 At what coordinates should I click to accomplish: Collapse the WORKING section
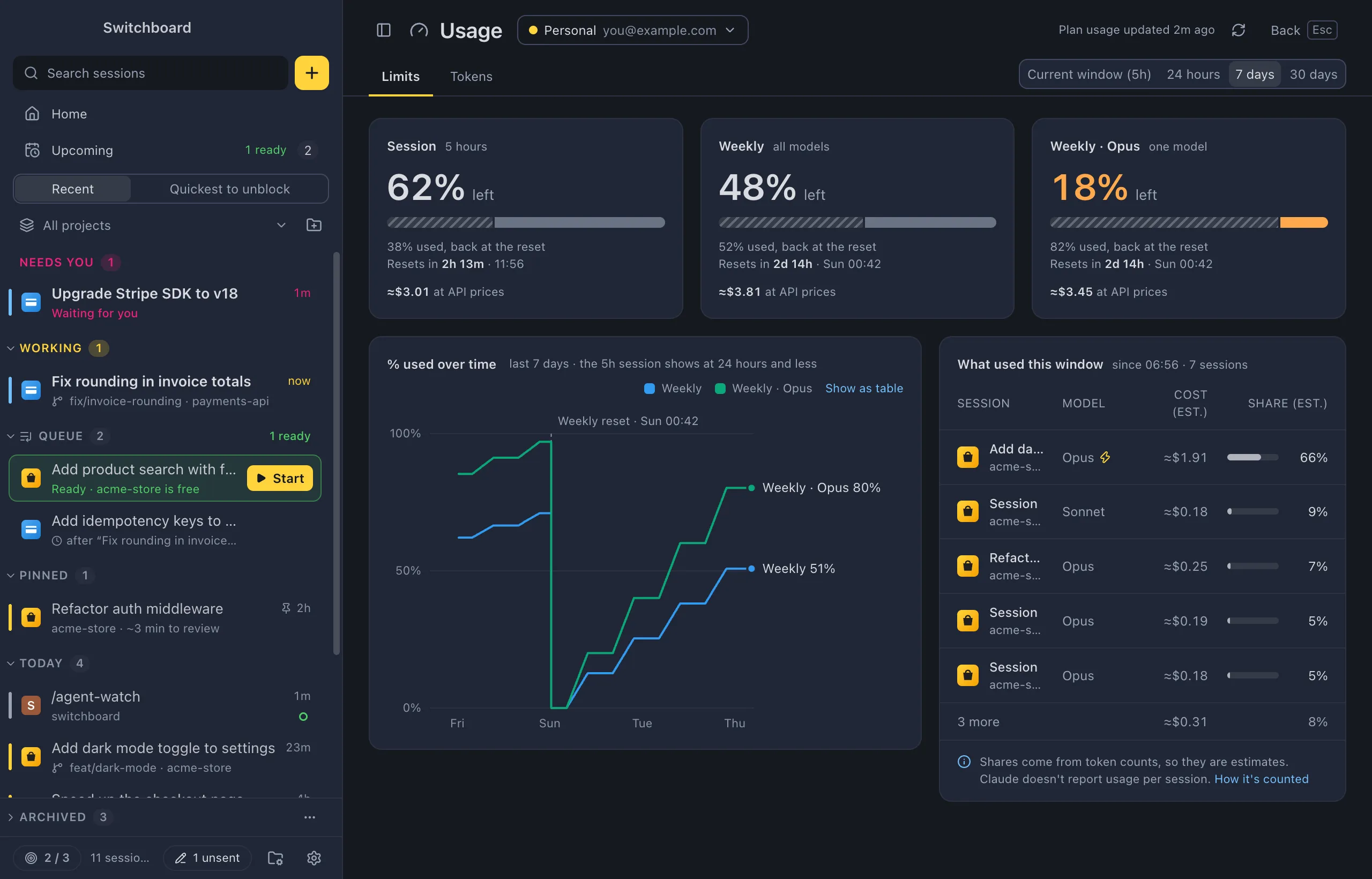point(10,348)
